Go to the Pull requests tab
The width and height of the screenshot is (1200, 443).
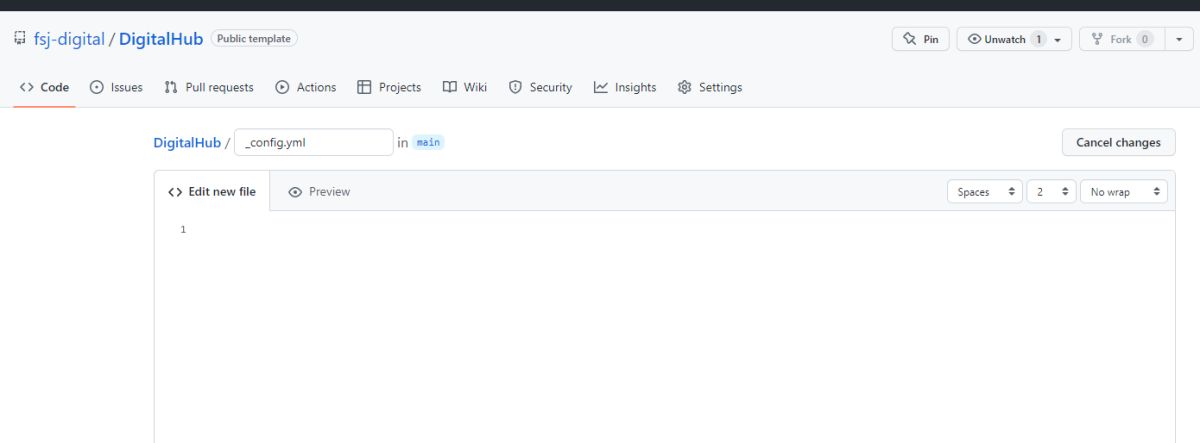209,87
